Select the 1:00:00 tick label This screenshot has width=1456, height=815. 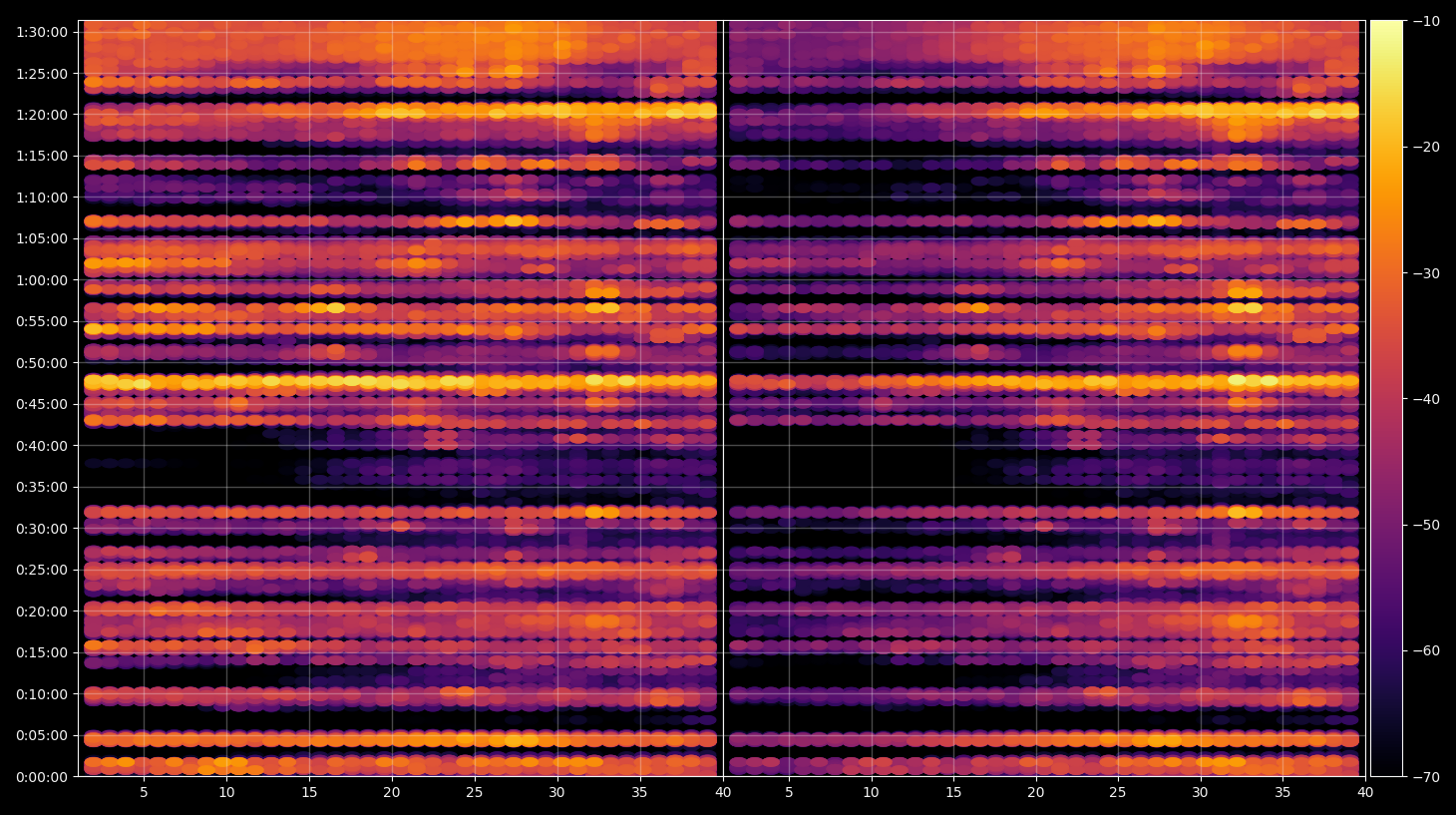tap(42, 280)
